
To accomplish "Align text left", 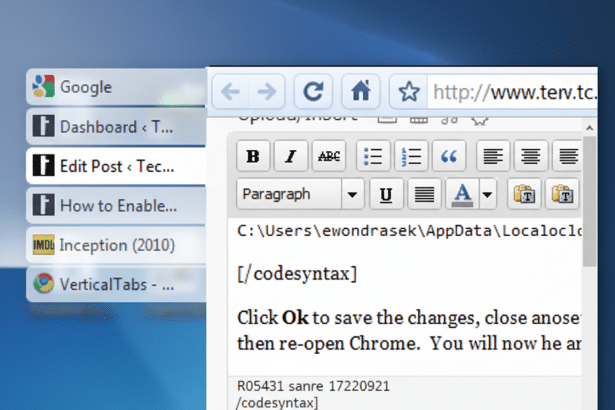I will click(493, 156).
